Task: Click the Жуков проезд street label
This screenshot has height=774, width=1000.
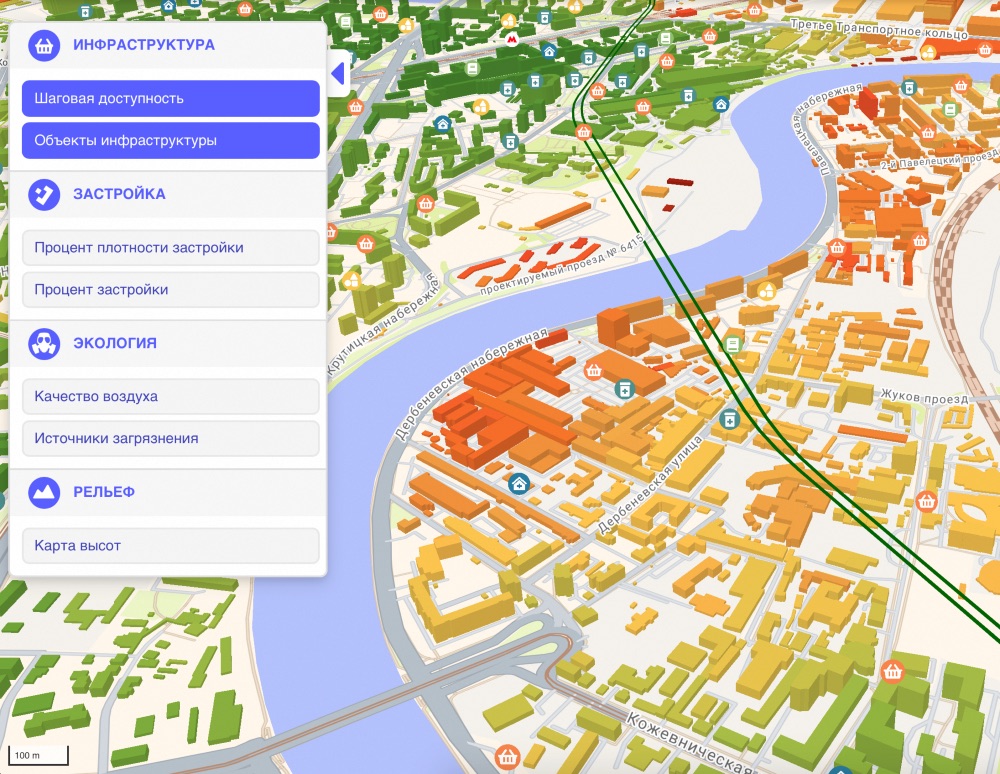Action: pyautogui.click(x=924, y=397)
